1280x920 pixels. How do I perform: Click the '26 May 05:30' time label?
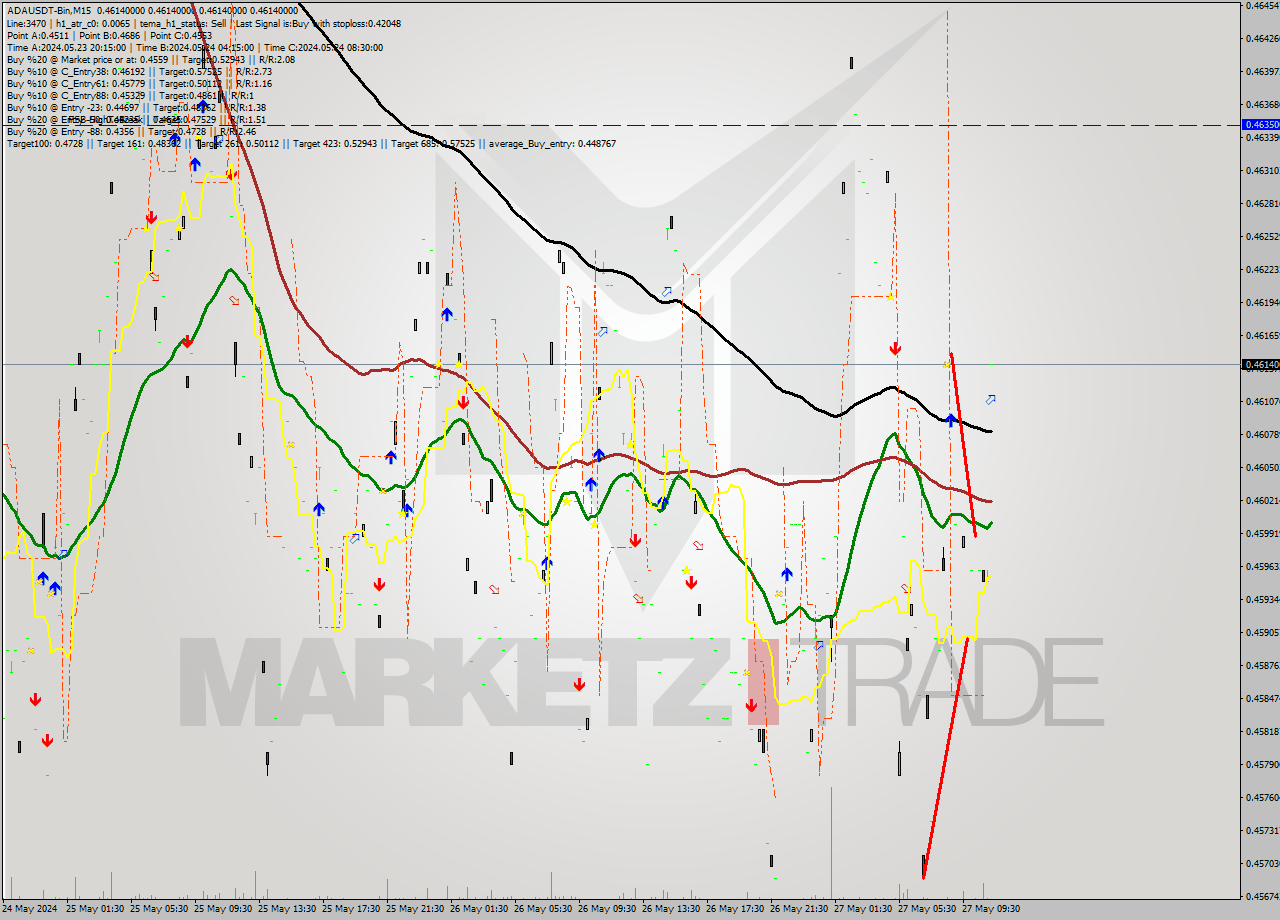[542, 909]
